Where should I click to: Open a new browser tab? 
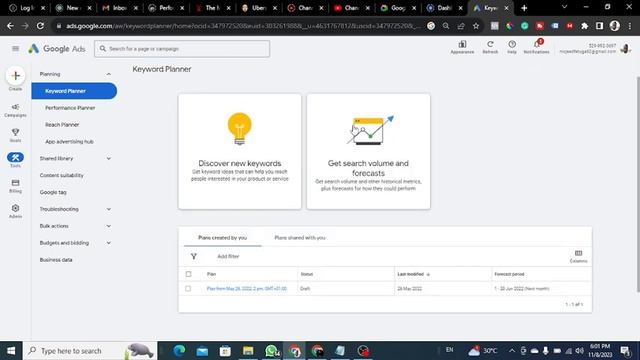tap(524, 8)
